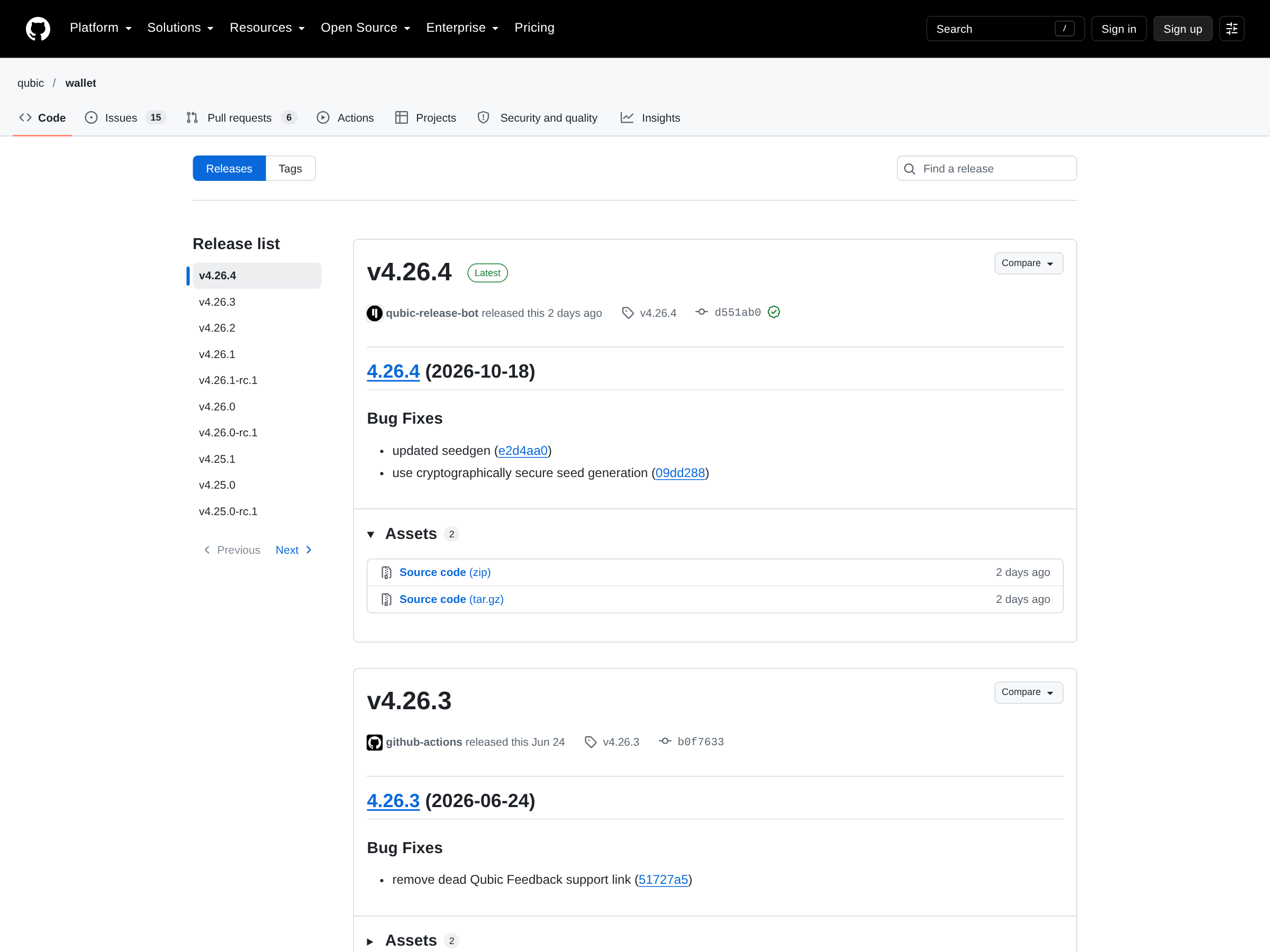This screenshot has height=952, width=1270.
Task: Open commit link e2d4aa0
Action: (x=522, y=451)
